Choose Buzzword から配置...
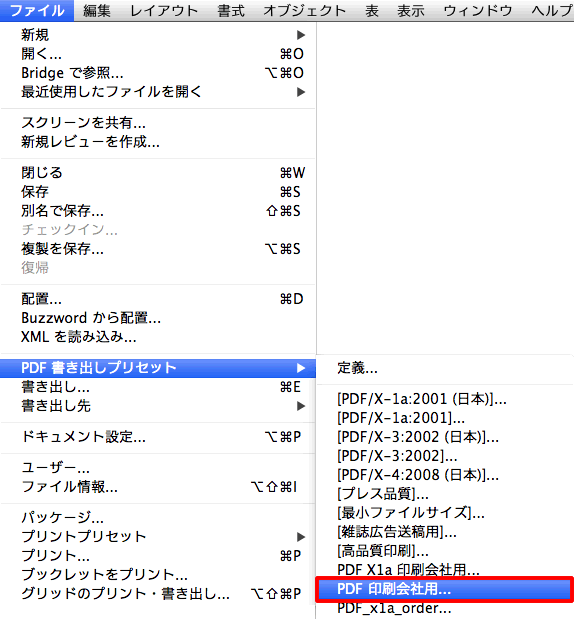Viewport: 574px width, 619px height. 158,318
